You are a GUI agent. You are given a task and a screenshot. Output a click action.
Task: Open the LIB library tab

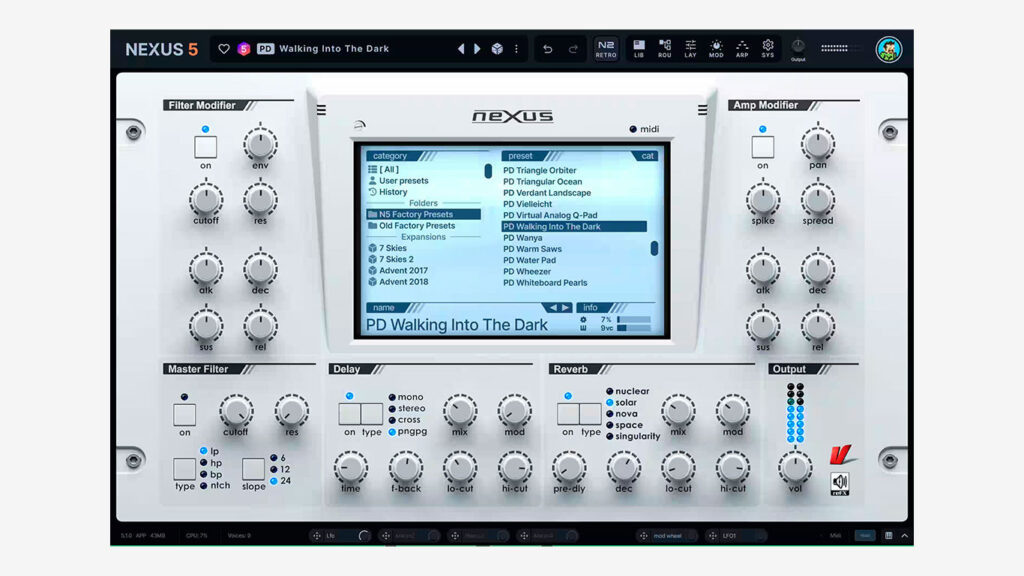pos(639,48)
